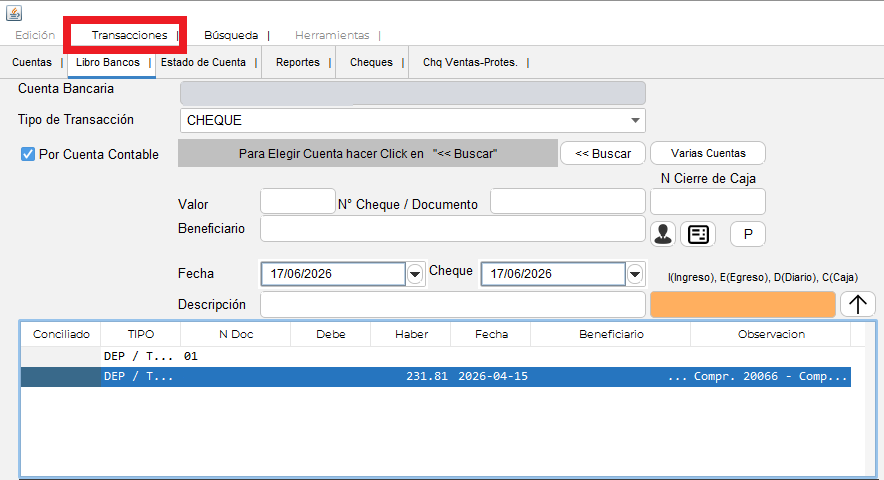884x480 pixels.
Task: Click the Varias Cuentas button
Action: coord(708,153)
